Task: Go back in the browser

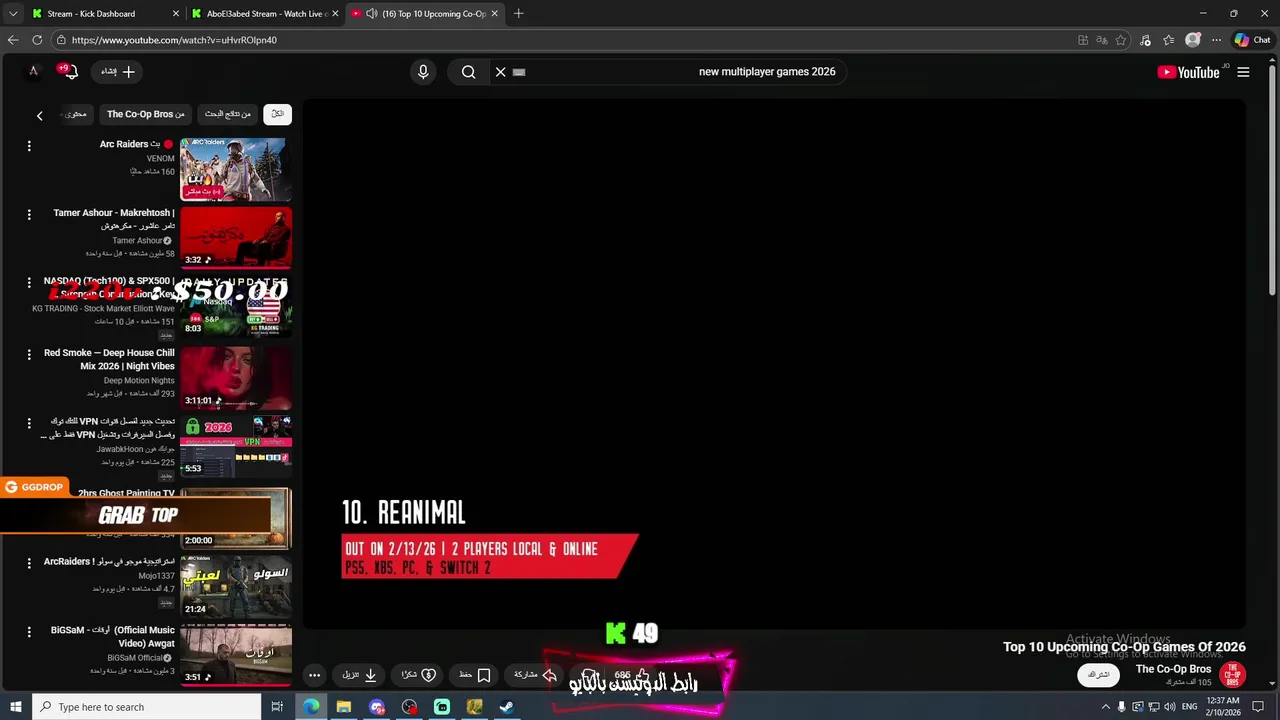Action: pos(13,40)
